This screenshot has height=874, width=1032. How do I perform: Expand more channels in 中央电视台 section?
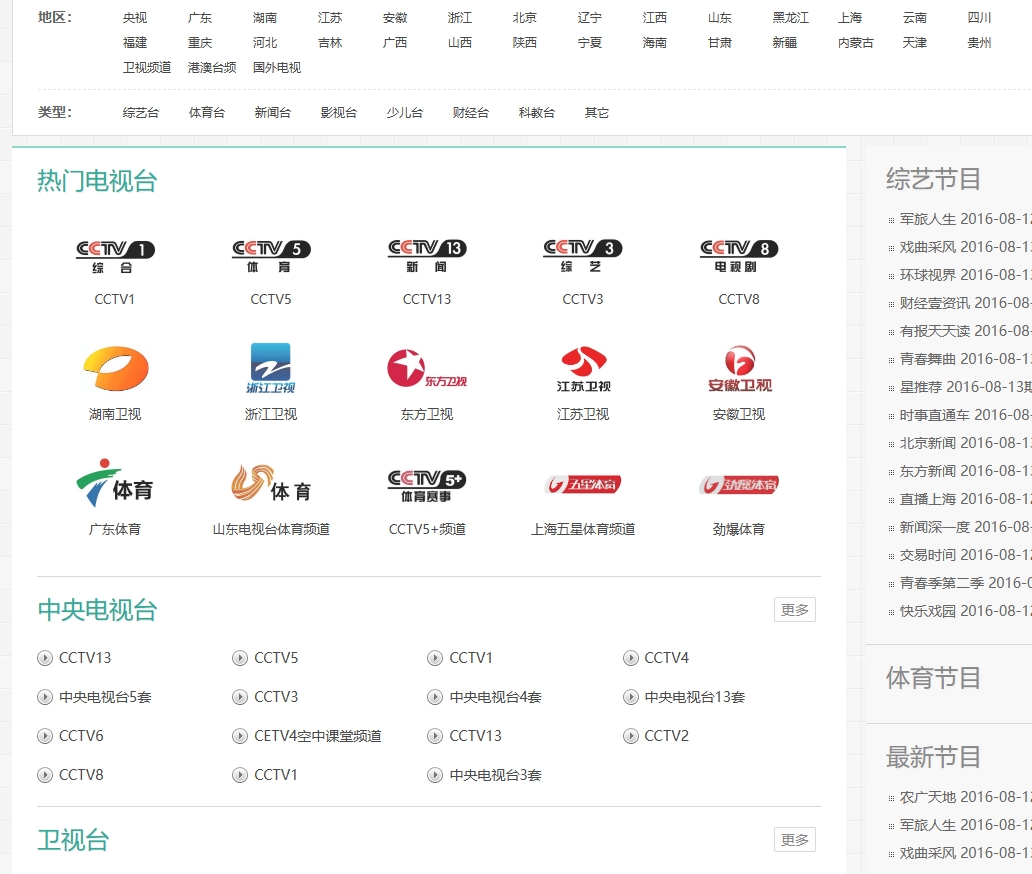point(794,610)
